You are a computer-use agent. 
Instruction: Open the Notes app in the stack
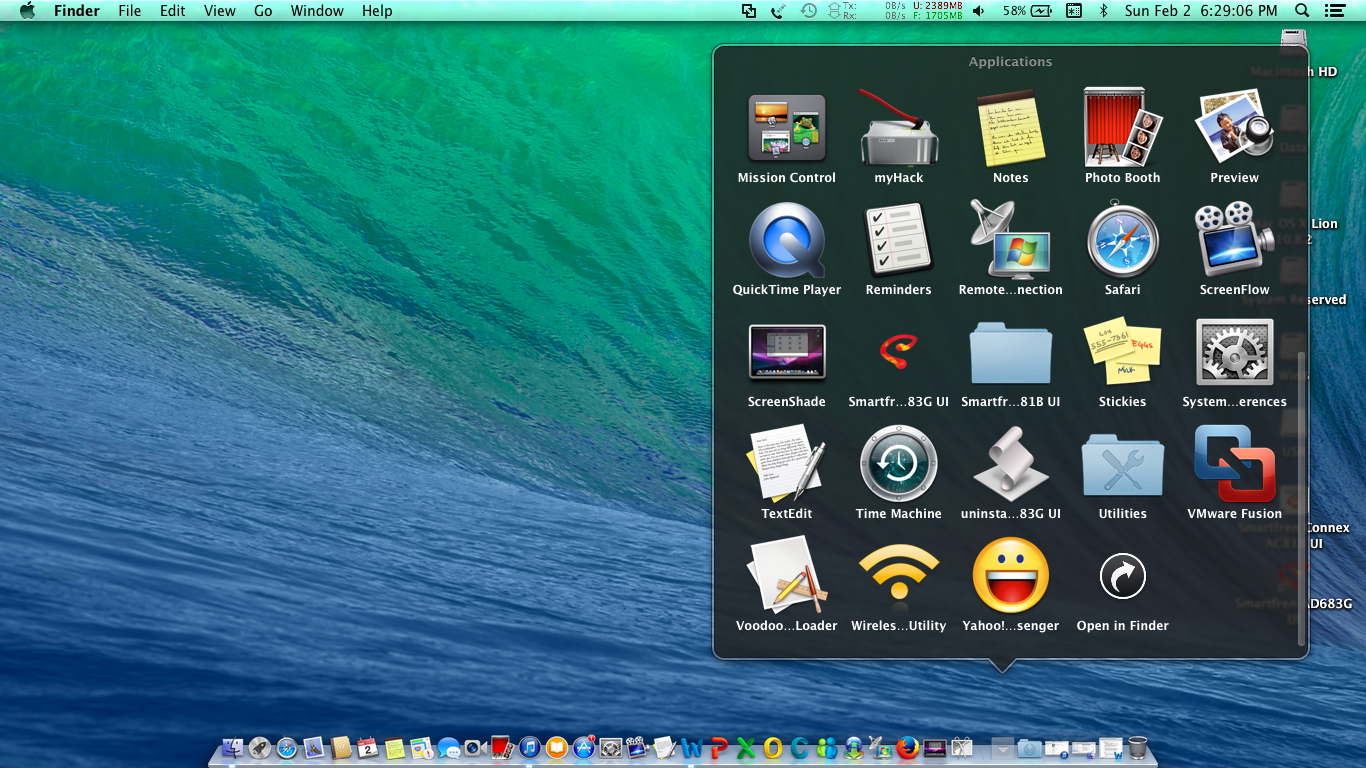1011,128
